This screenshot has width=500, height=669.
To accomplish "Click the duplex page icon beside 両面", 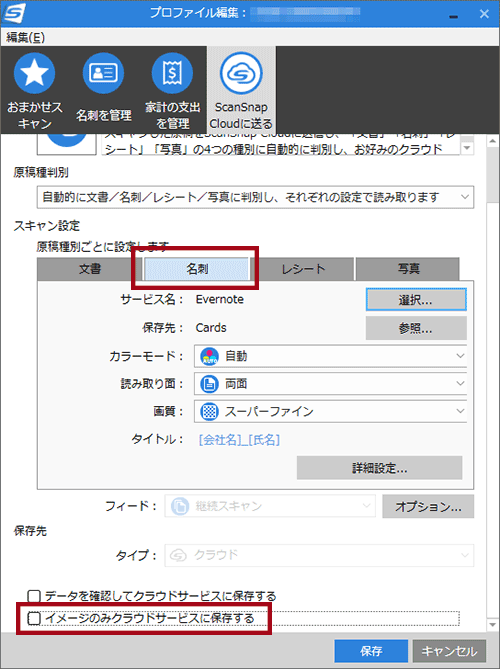I will coord(209,384).
